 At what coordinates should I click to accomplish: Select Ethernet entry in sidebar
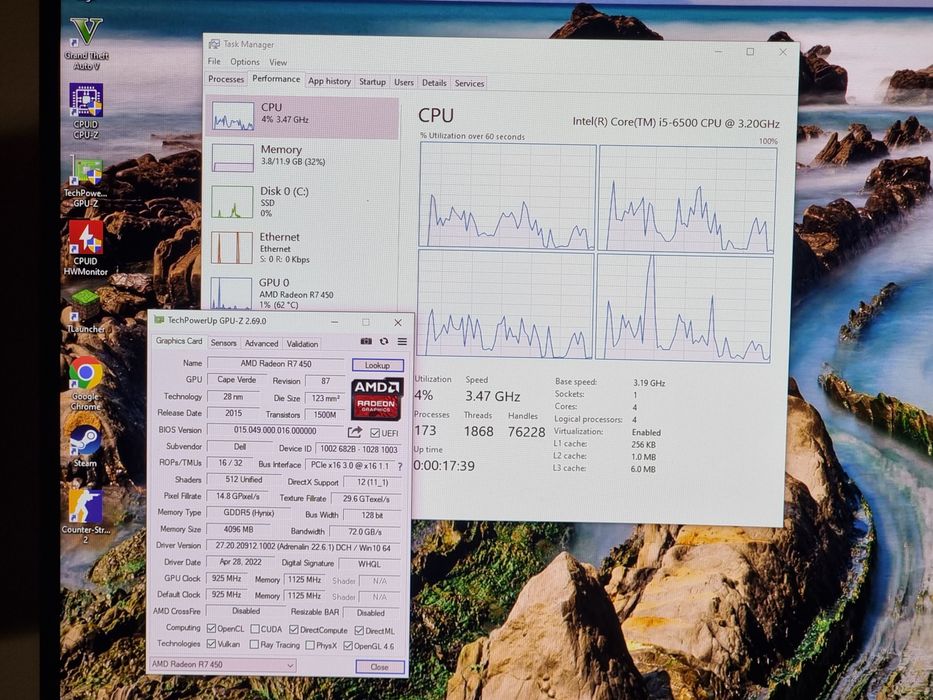click(x=302, y=248)
